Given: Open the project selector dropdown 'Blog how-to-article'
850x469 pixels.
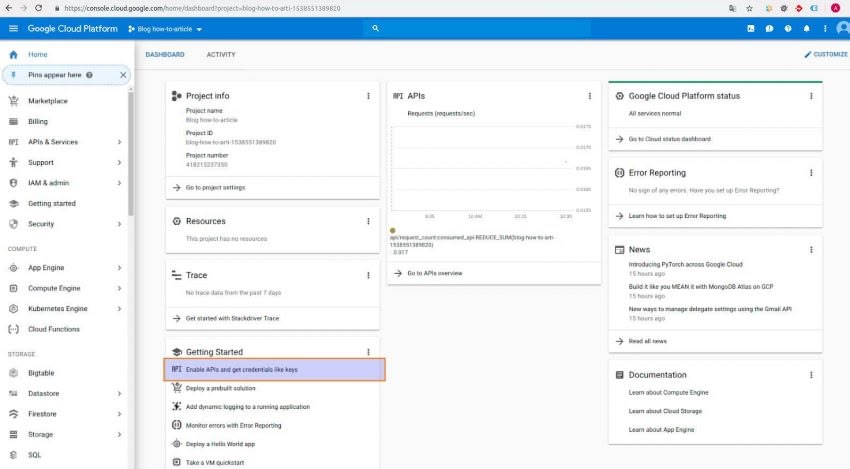Looking at the screenshot, I should (165, 29).
